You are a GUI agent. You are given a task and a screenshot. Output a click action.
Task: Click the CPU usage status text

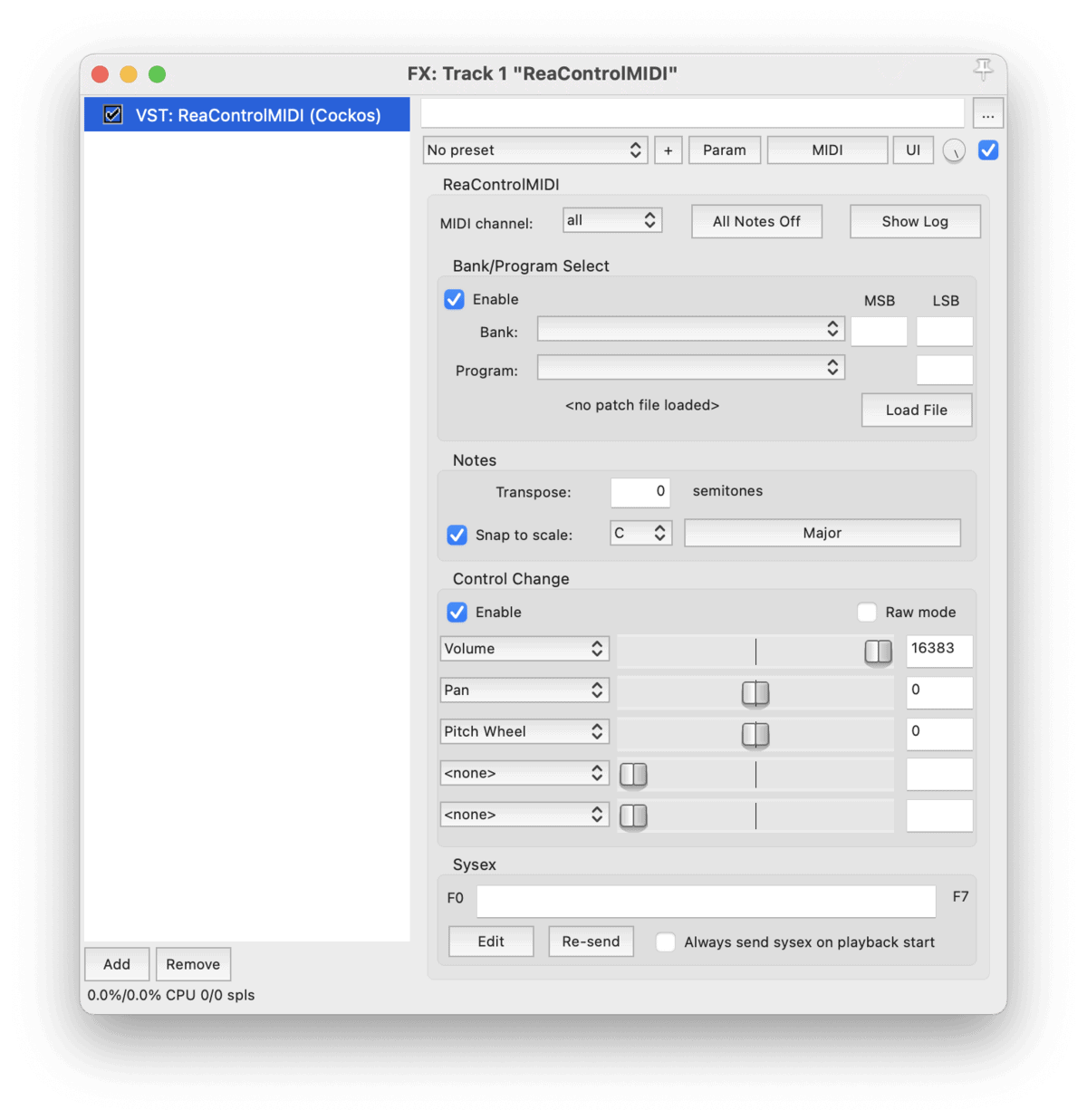click(x=171, y=995)
